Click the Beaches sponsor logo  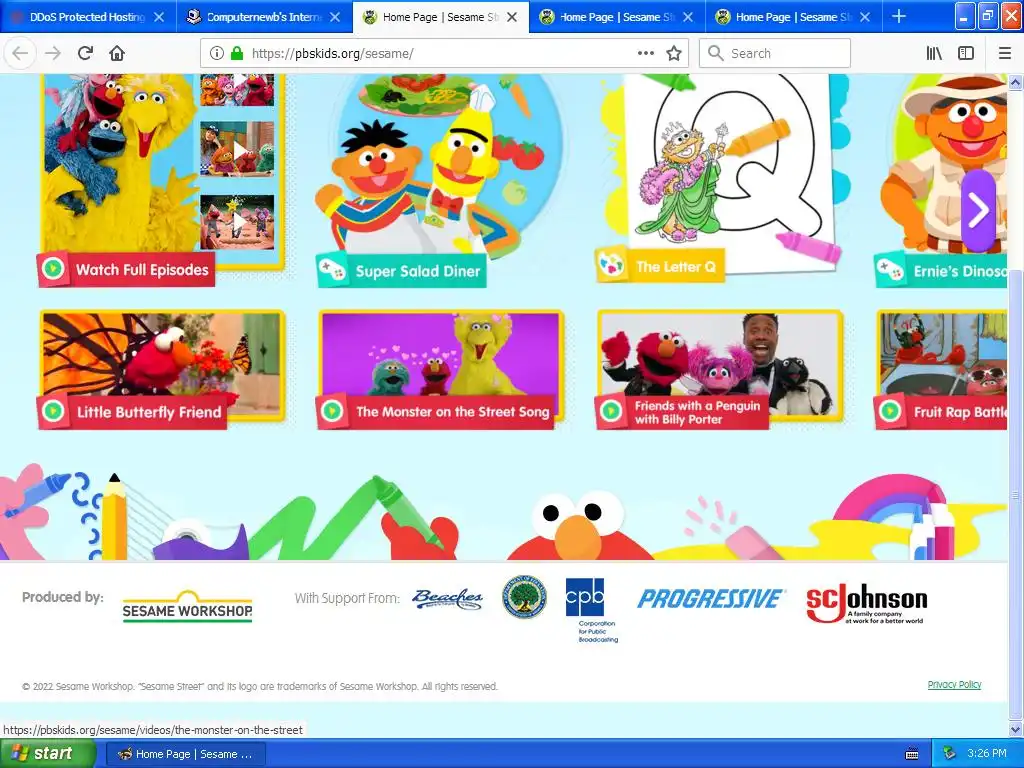coord(447,598)
